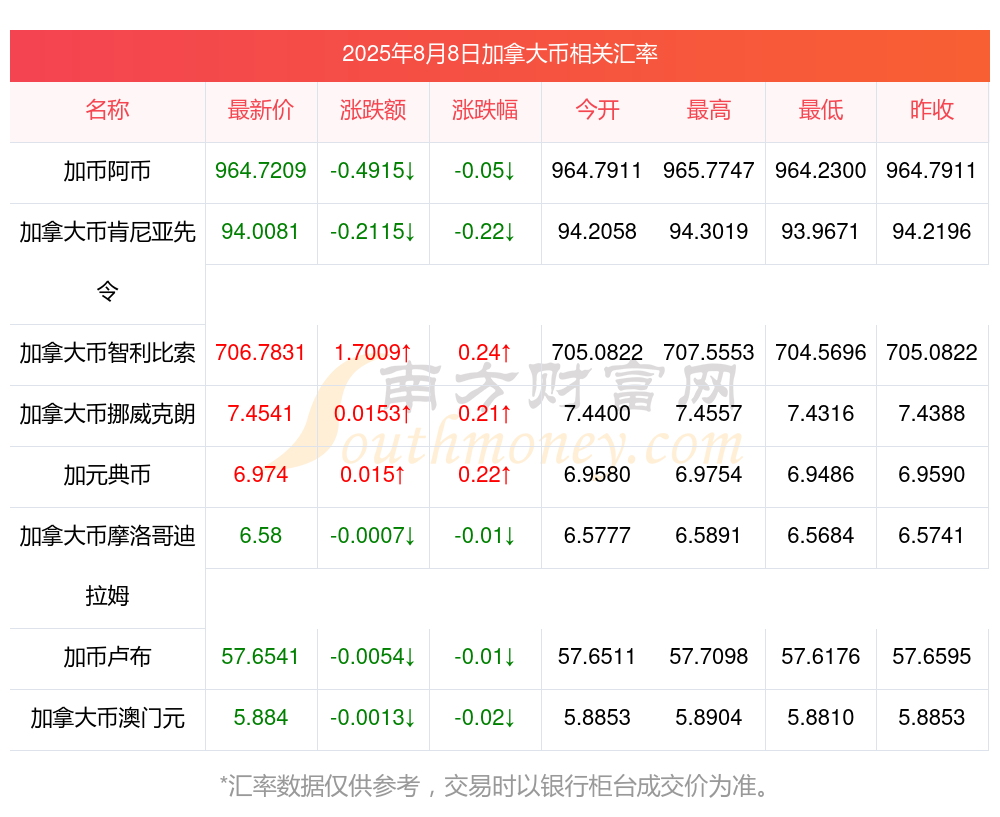Click change amount 0.015↑
The width and height of the screenshot is (1000, 817).
tap(373, 475)
